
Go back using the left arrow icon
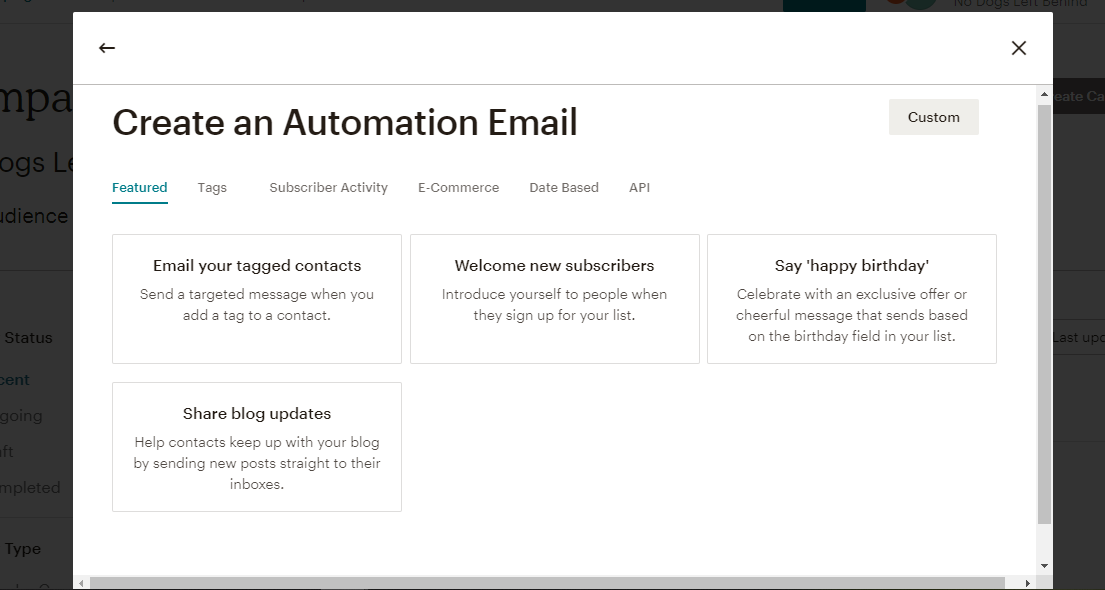[106, 48]
